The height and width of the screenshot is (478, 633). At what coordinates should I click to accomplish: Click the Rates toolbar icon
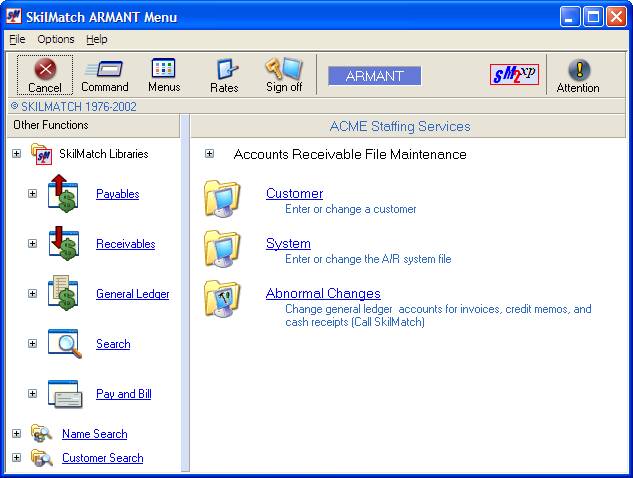pos(226,69)
